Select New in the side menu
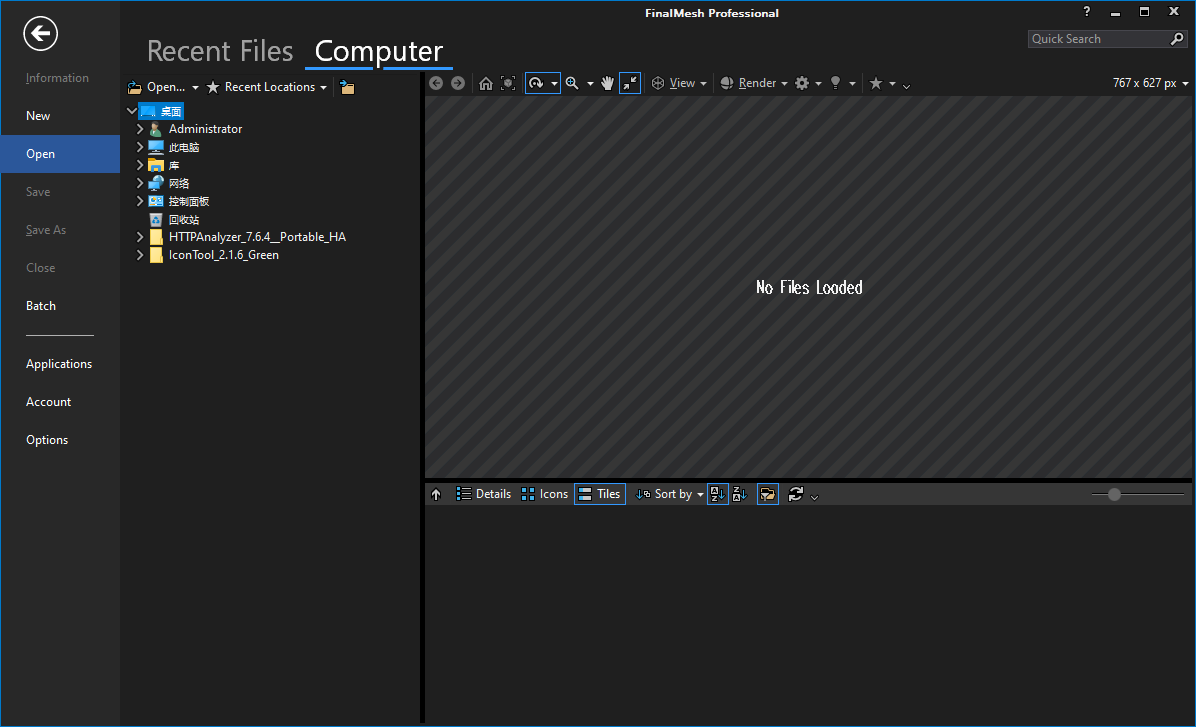1196x727 pixels. 38,116
